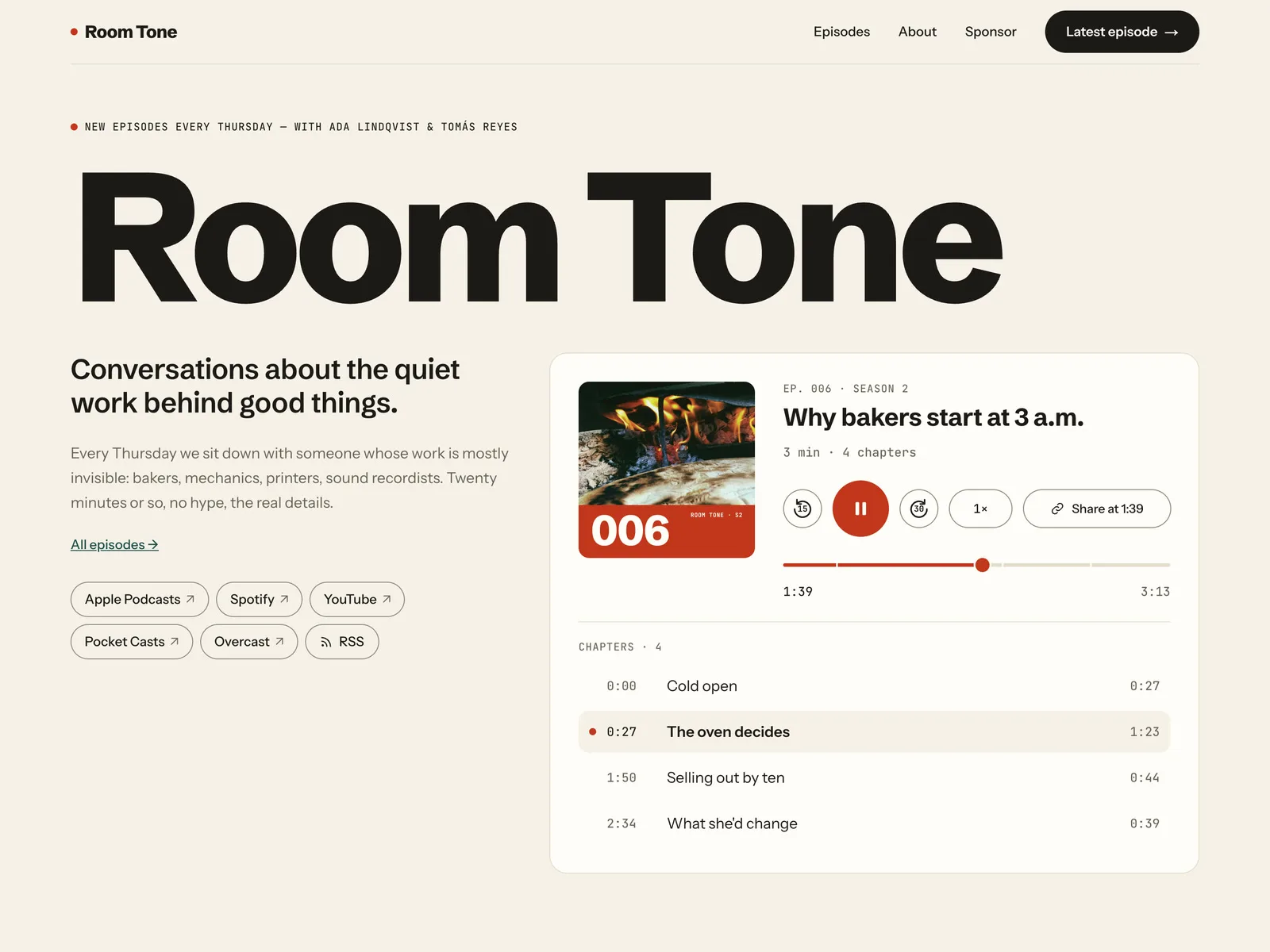Viewport: 1270px width, 952px height.
Task: Open the show in Pocket Casts
Action: pyautogui.click(x=132, y=642)
